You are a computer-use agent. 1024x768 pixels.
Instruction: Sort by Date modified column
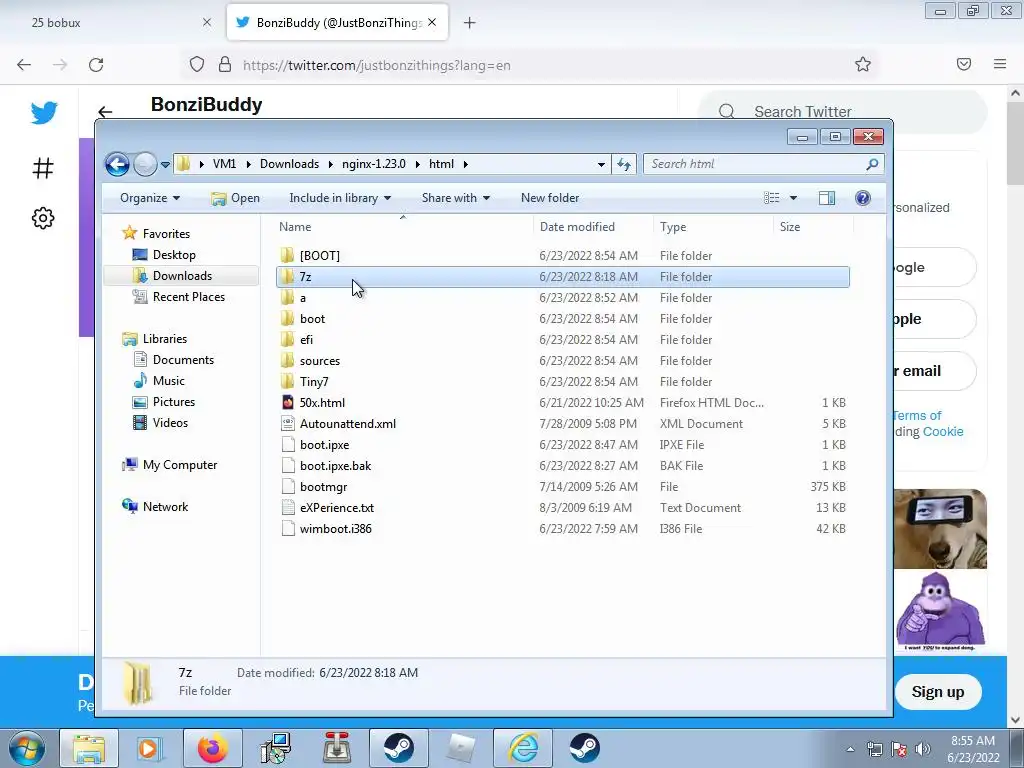[577, 227]
